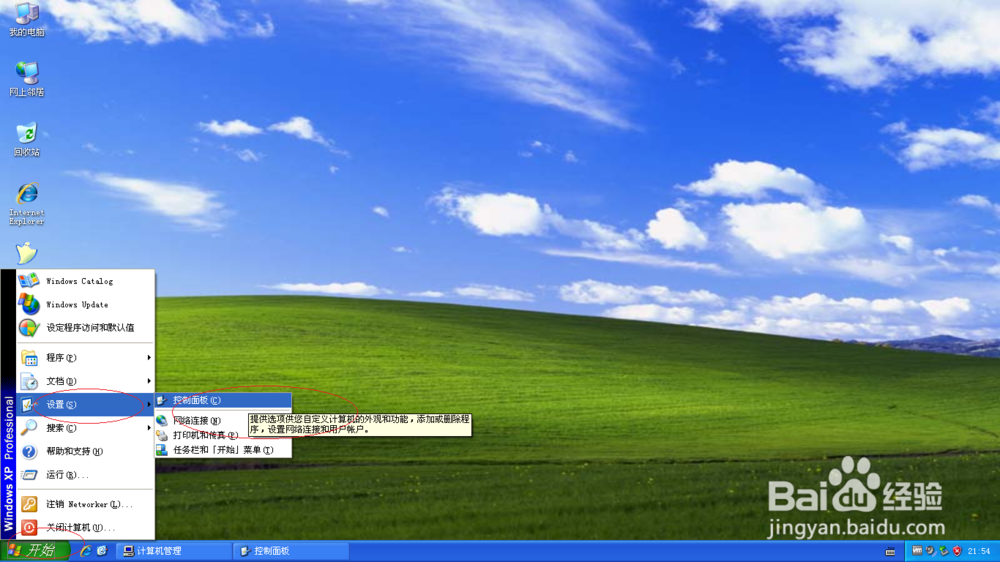Open the 回收站 recycle bin icon
Image resolution: width=1000 pixels, height=562 pixels.
(27, 139)
